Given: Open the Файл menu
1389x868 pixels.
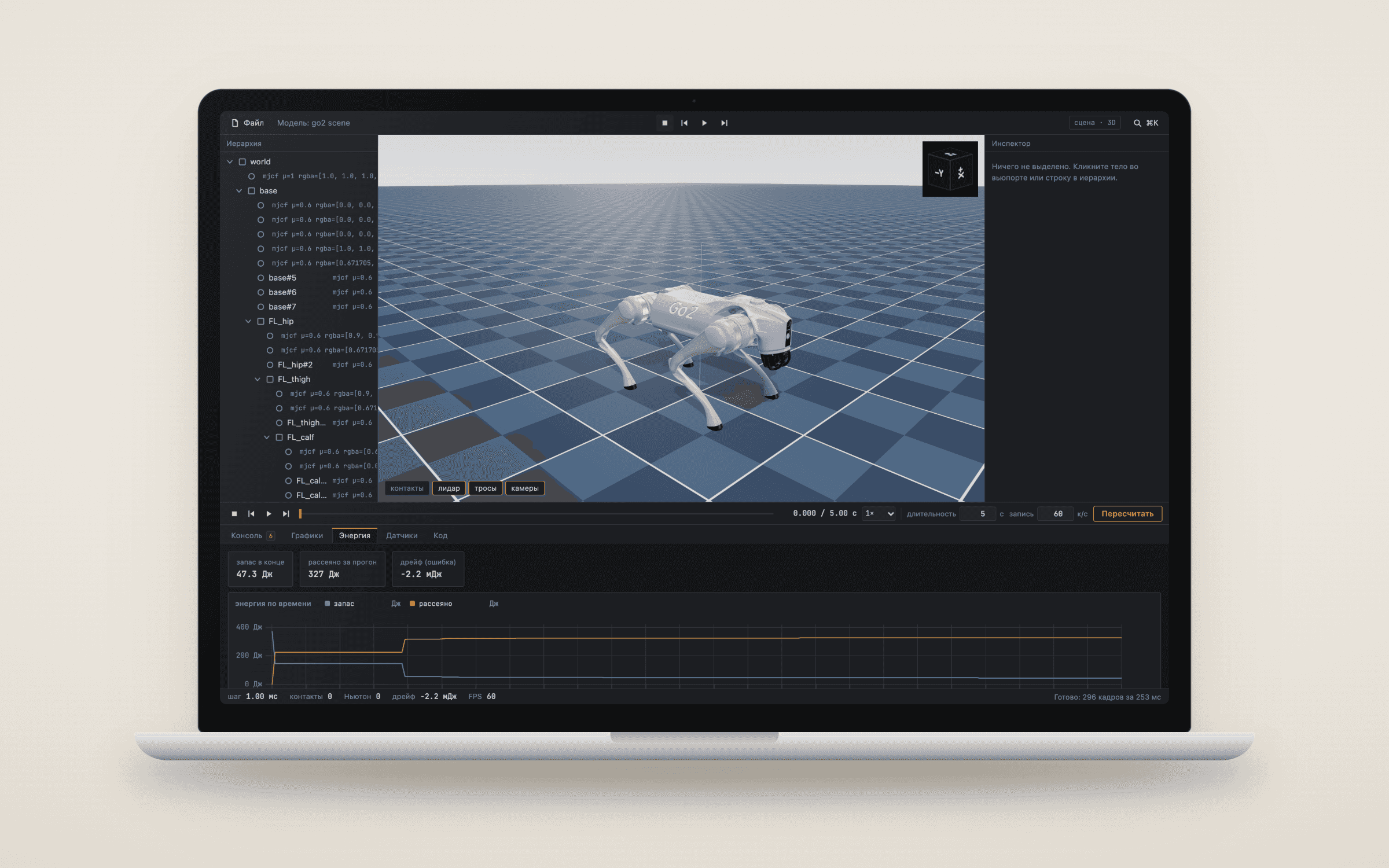Looking at the screenshot, I should (248, 123).
